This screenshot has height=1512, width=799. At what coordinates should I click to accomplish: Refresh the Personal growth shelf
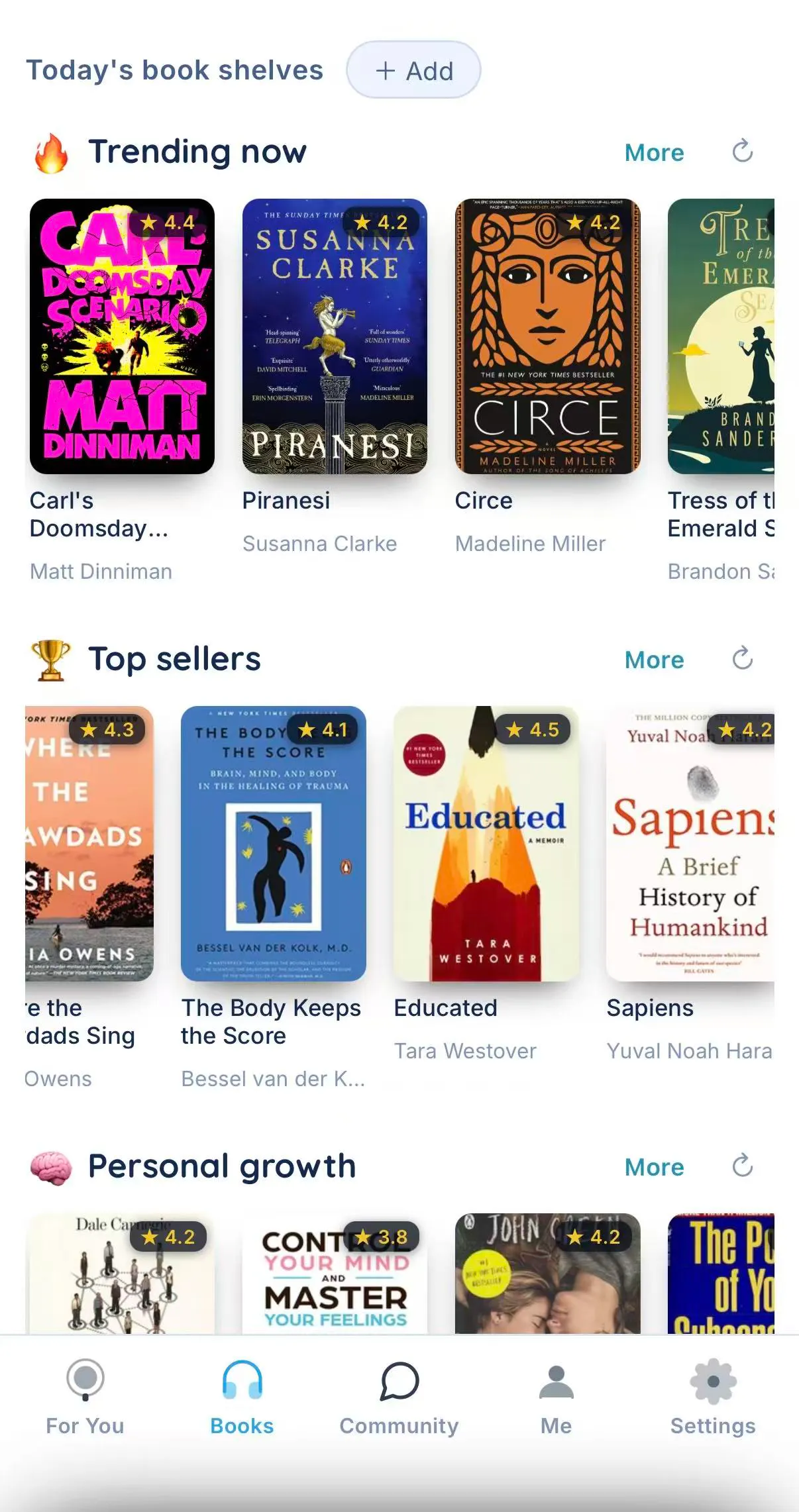[742, 1166]
